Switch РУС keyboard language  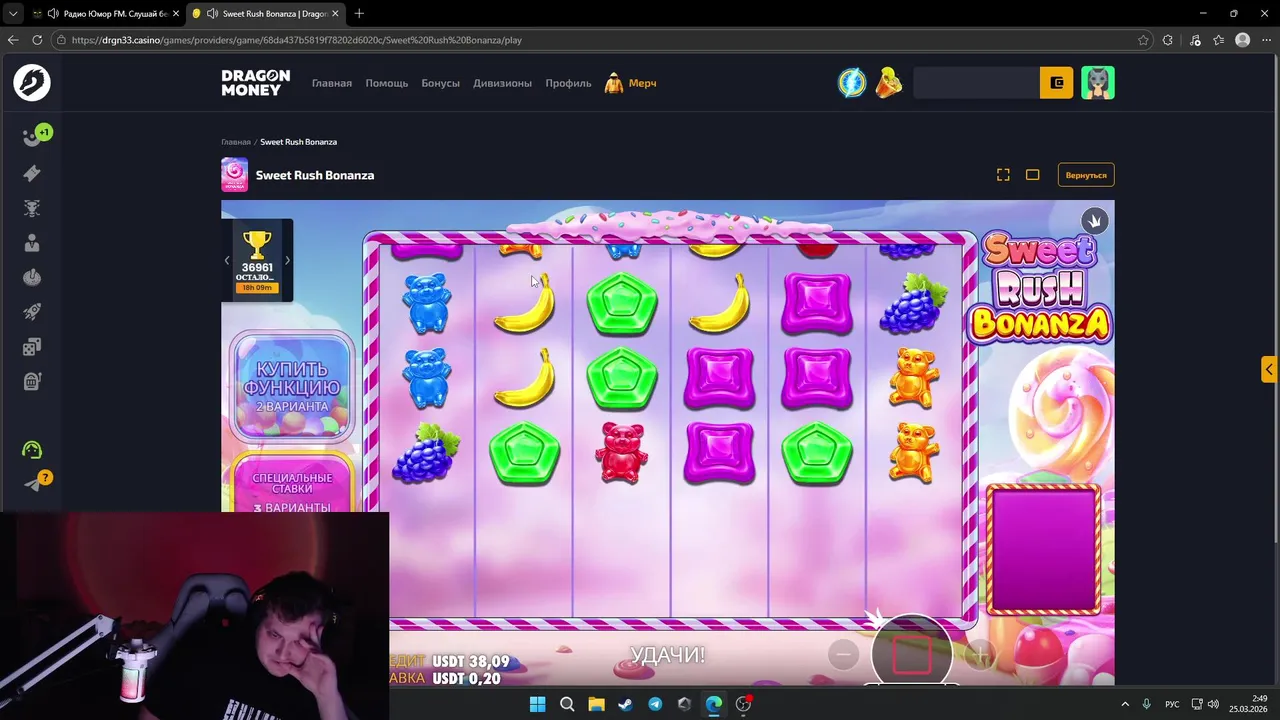[1172, 704]
